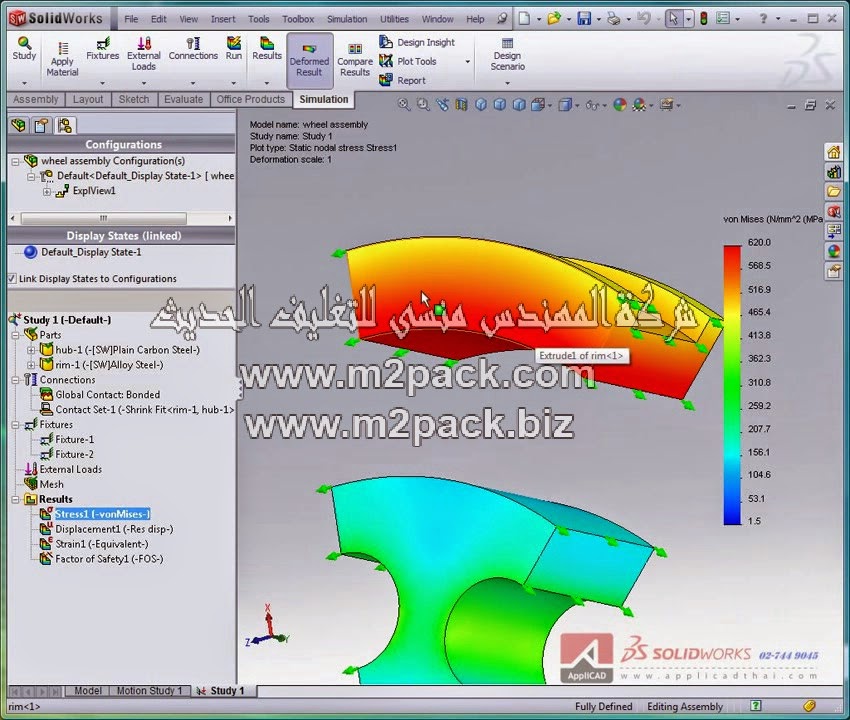Open the dropdown arrow under Design Scenario
The width and height of the screenshot is (850, 720).
click(x=507, y=83)
